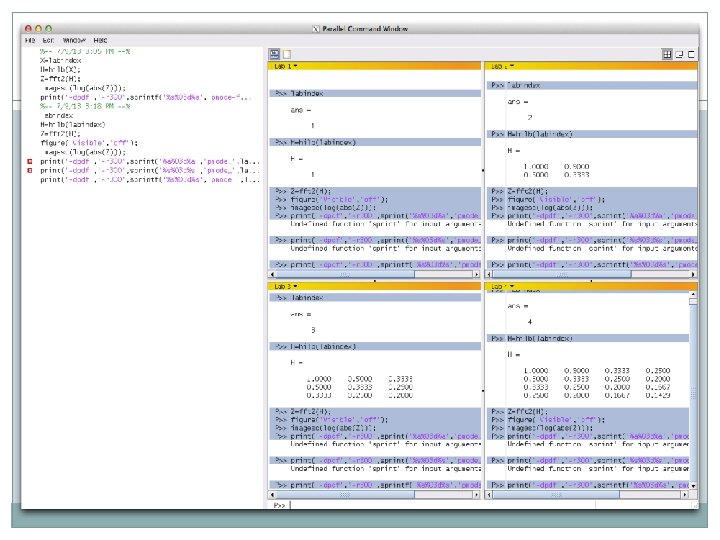This screenshot has height=540, width=720.
Task: Click the blue lab view icon at toolbar left
Action: point(275,53)
